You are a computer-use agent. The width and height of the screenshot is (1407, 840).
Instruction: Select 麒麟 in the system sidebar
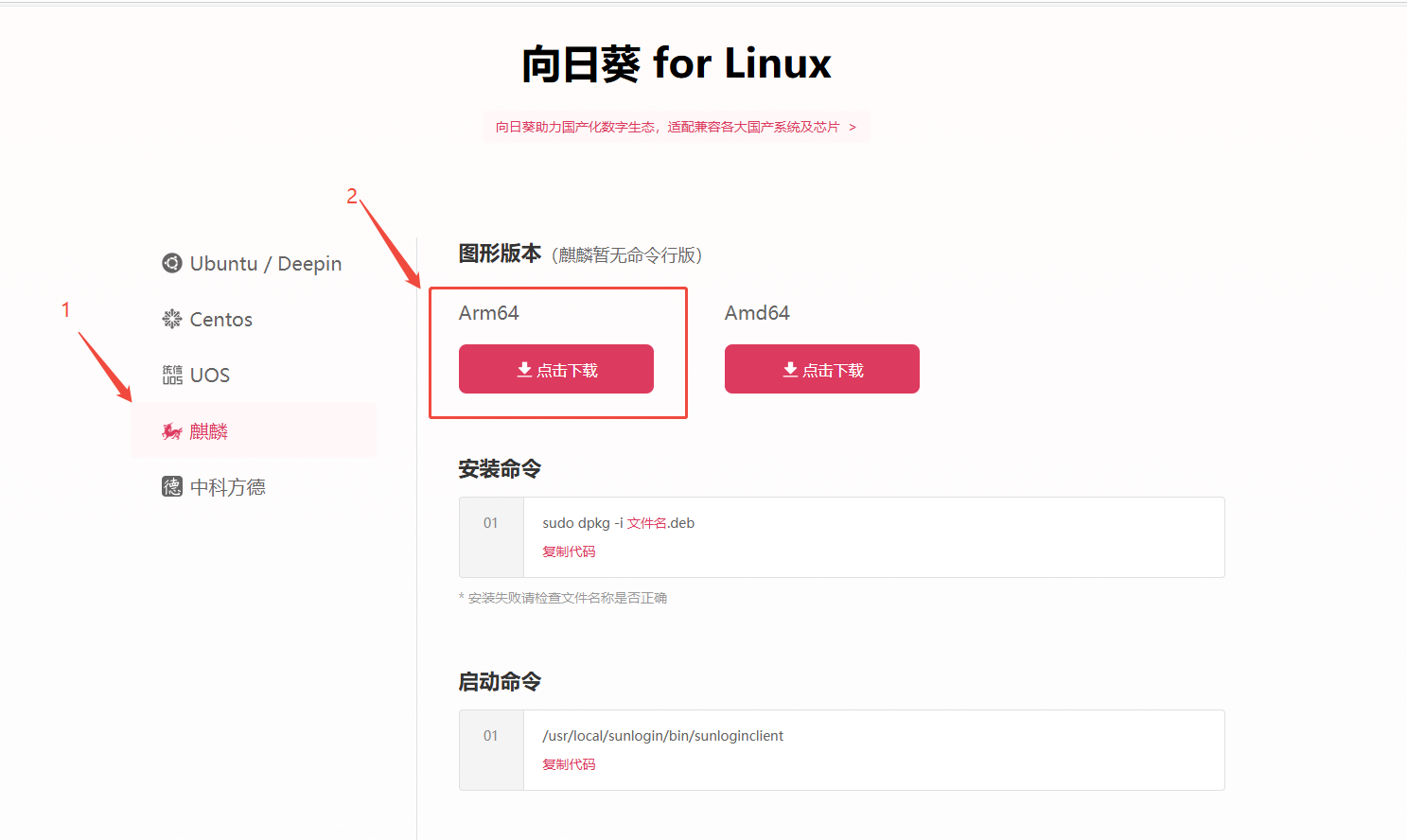point(210,430)
